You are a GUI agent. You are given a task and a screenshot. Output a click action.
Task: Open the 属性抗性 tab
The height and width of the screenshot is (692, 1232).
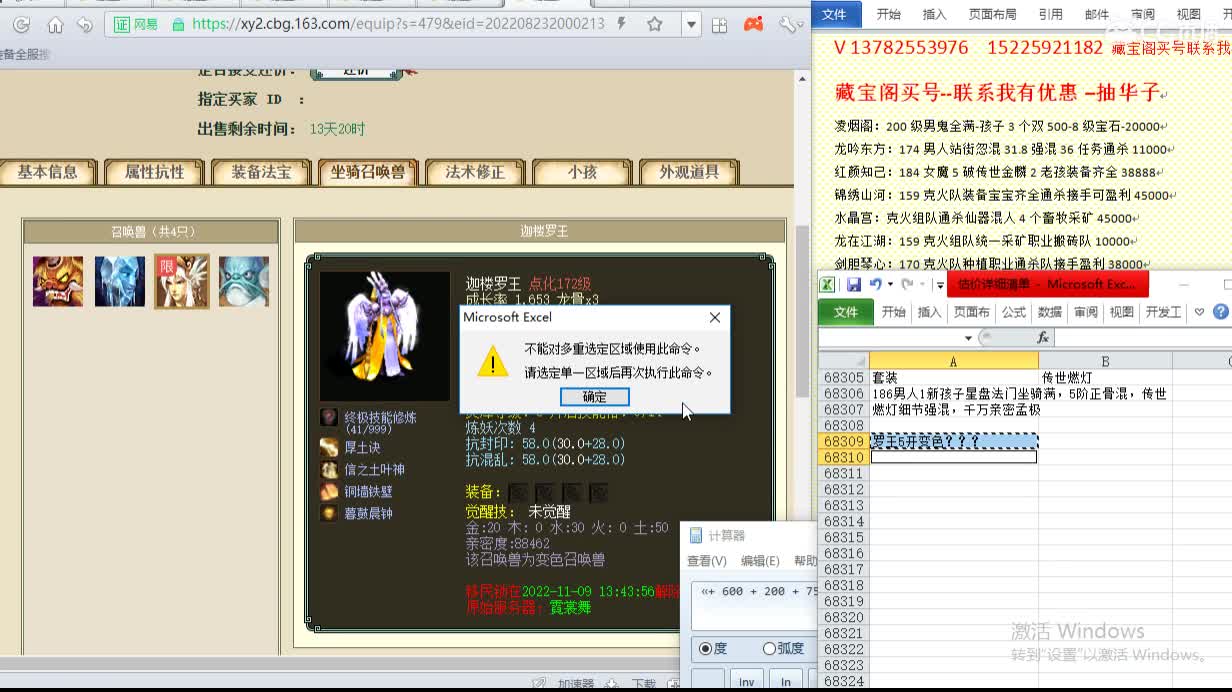(x=154, y=172)
